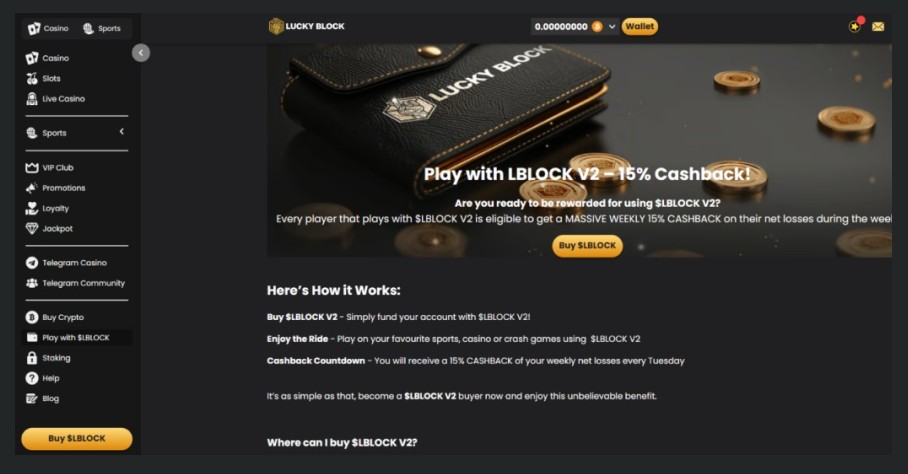Click the Buy $LBLOCK banner button

[587, 245]
